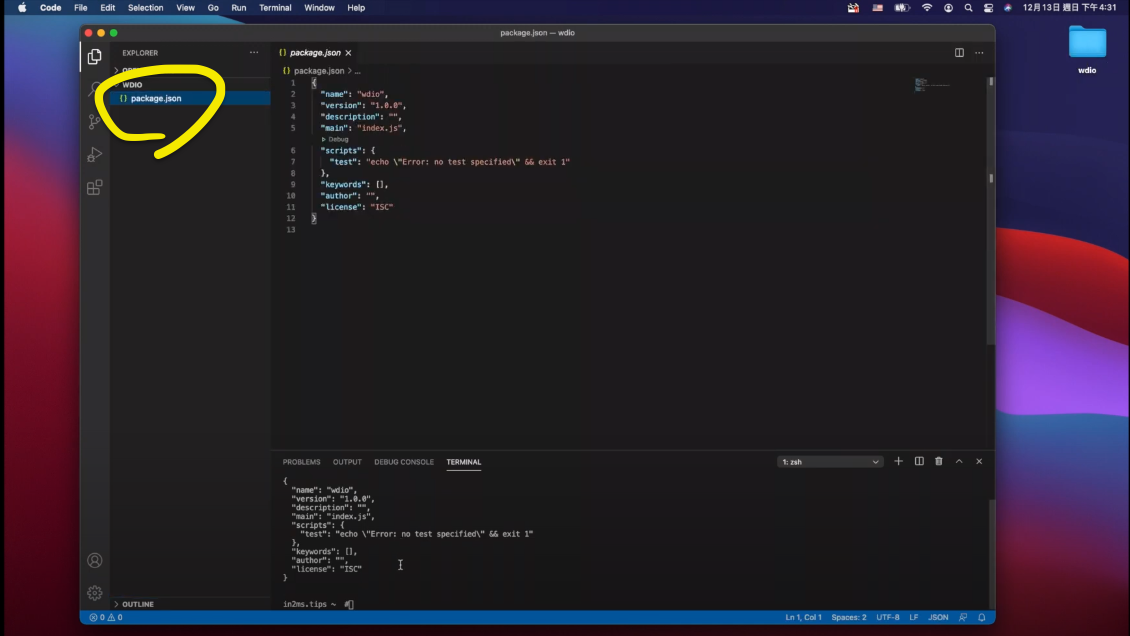Split the terminal pane
Image resolution: width=1130 pixels, height=636 pixels.
(919, 461)
